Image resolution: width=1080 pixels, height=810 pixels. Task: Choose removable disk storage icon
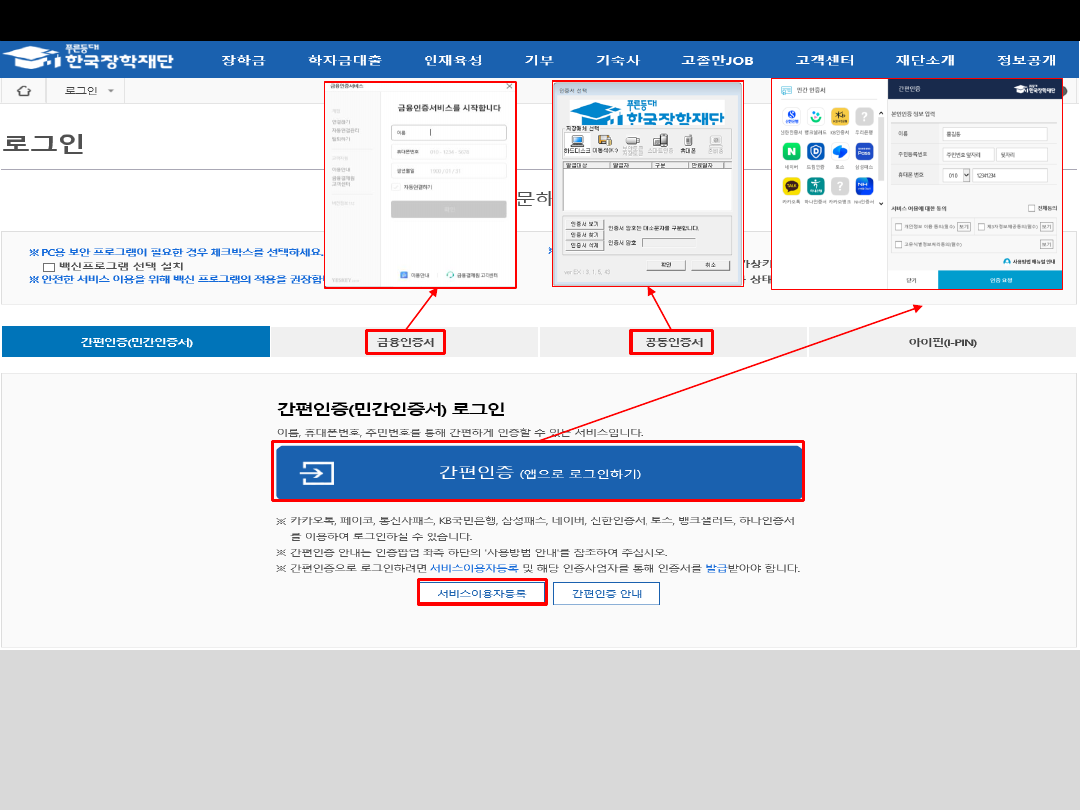pyautogui.click(x=605, y=141)
